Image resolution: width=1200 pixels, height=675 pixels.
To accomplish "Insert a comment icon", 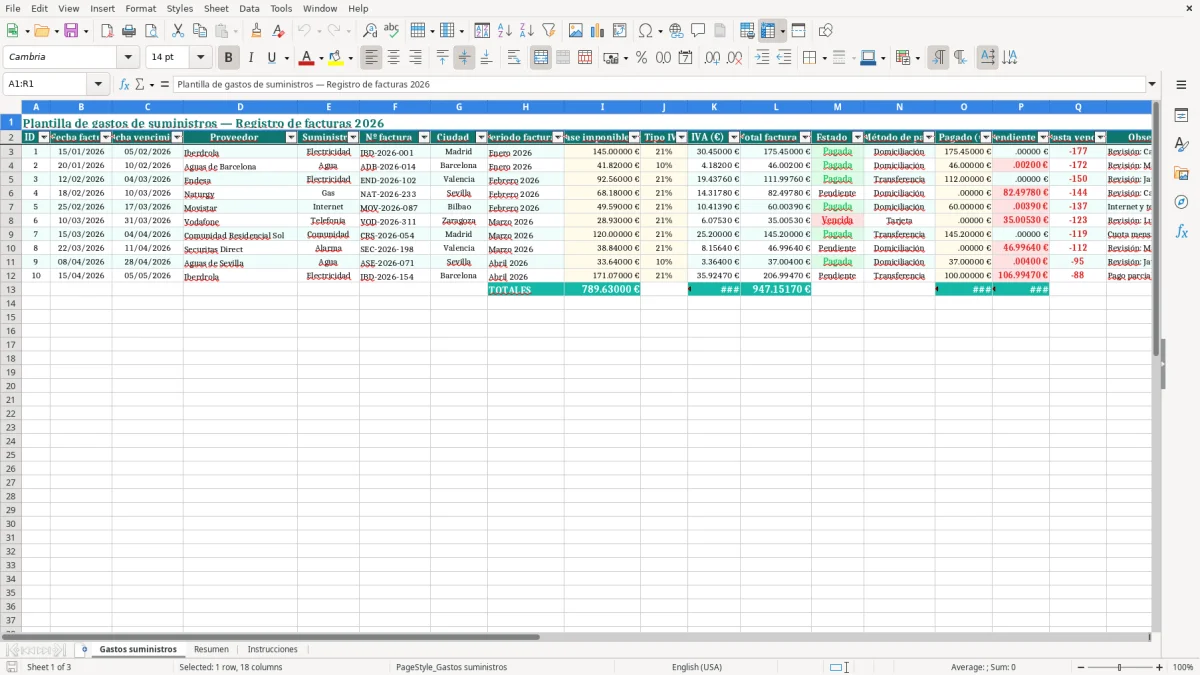I will pyautogui.click(x=698, y=31).
